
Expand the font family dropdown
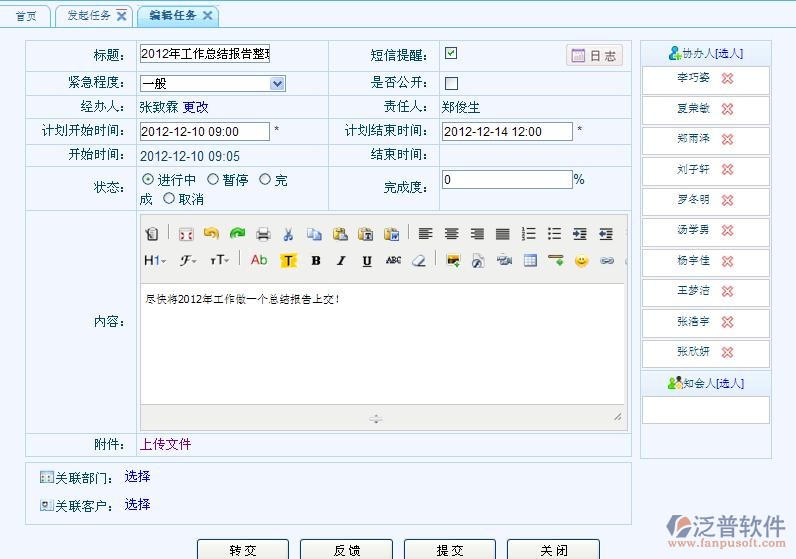[x=187, y=261]
